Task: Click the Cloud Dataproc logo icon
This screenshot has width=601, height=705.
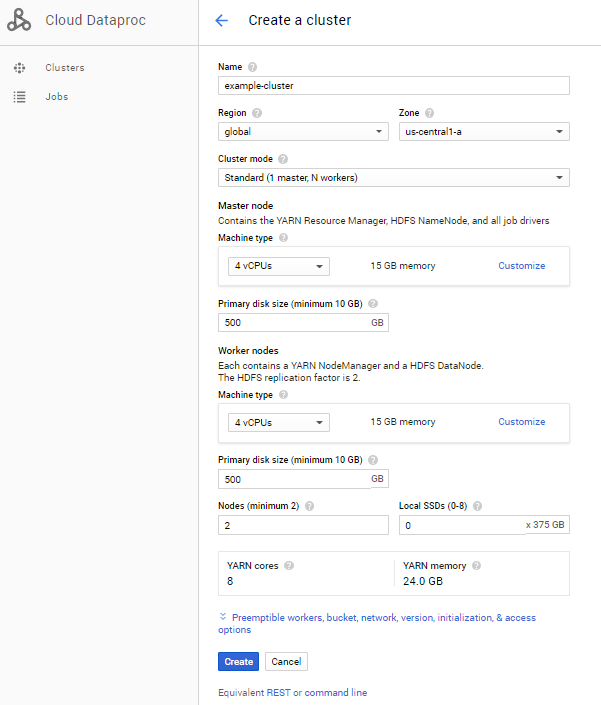Action: click(19, 20)
